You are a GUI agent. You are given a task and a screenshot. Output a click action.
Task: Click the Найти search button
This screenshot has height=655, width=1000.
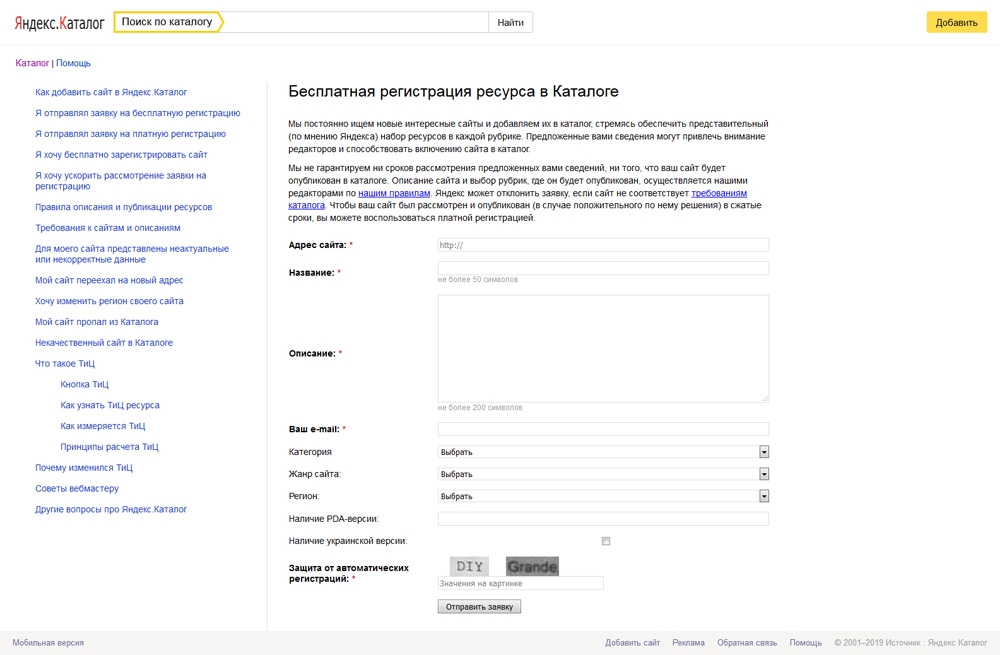[510, 22]
